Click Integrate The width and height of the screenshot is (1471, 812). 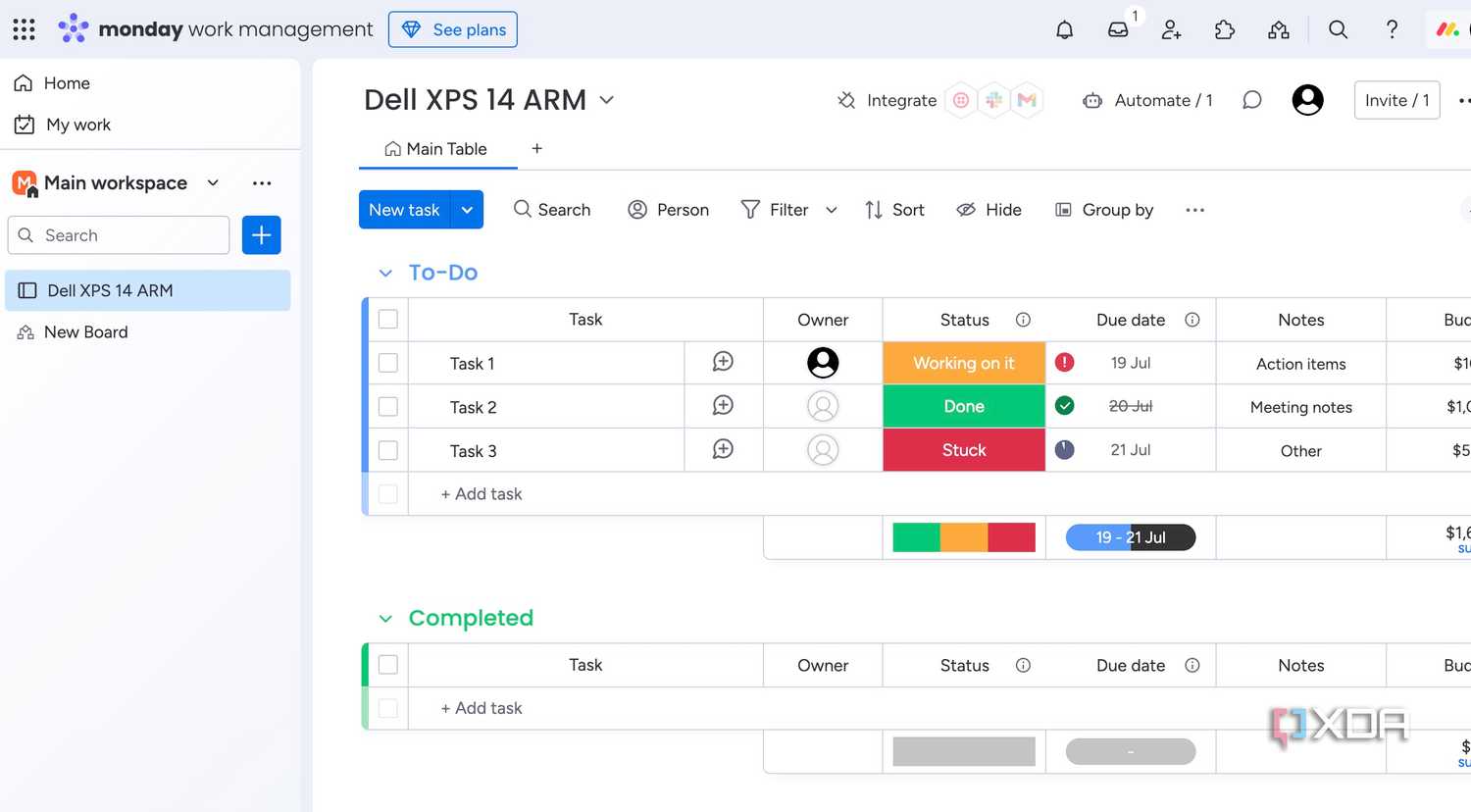pos(887,100)
